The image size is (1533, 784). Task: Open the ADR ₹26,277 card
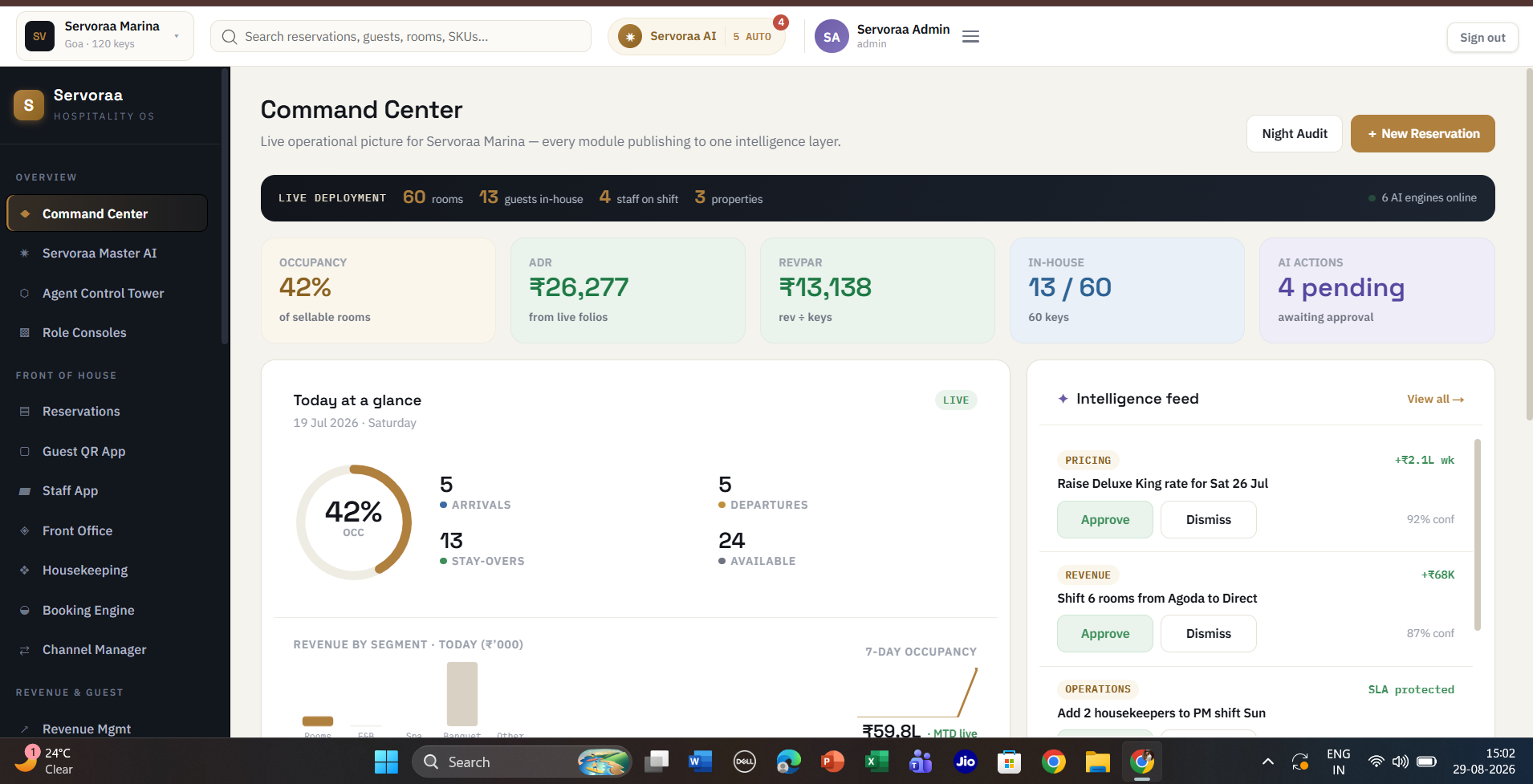click(x=628, y=290)
